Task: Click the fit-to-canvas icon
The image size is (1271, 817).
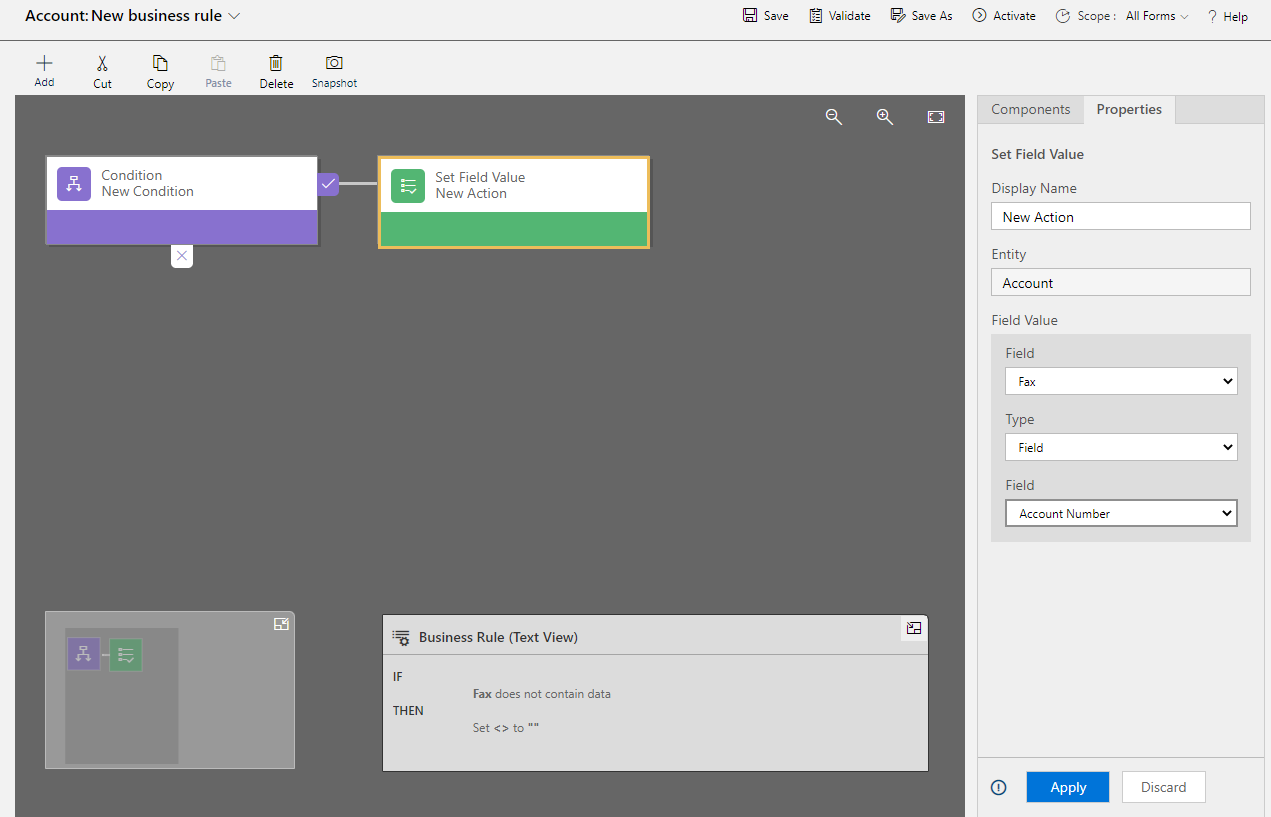Action: 936,116
